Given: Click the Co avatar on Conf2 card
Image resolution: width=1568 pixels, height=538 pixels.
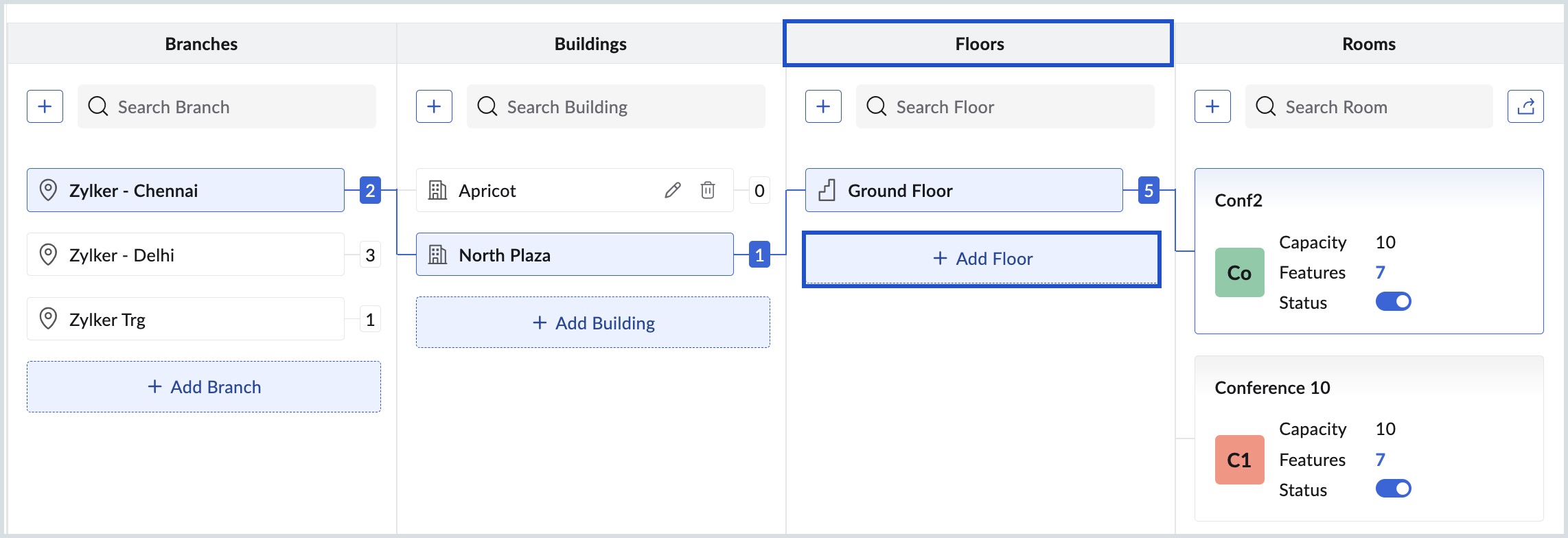Looking at the screenshot, I should point(1239,272).
